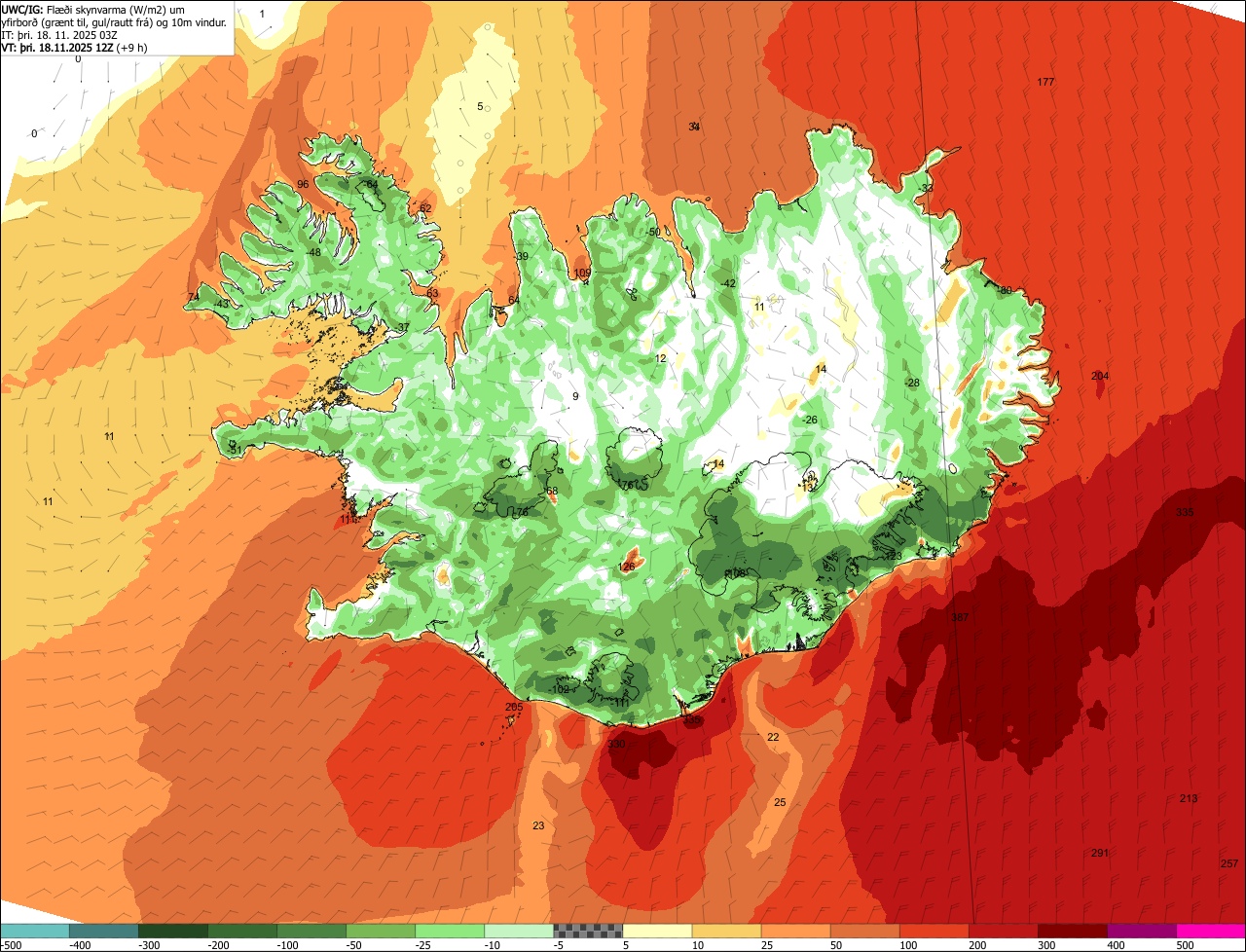1246x952 pixels.
Task: Select the pale yellow 5 to 10 swatch
Action: (x=656, y=931)
